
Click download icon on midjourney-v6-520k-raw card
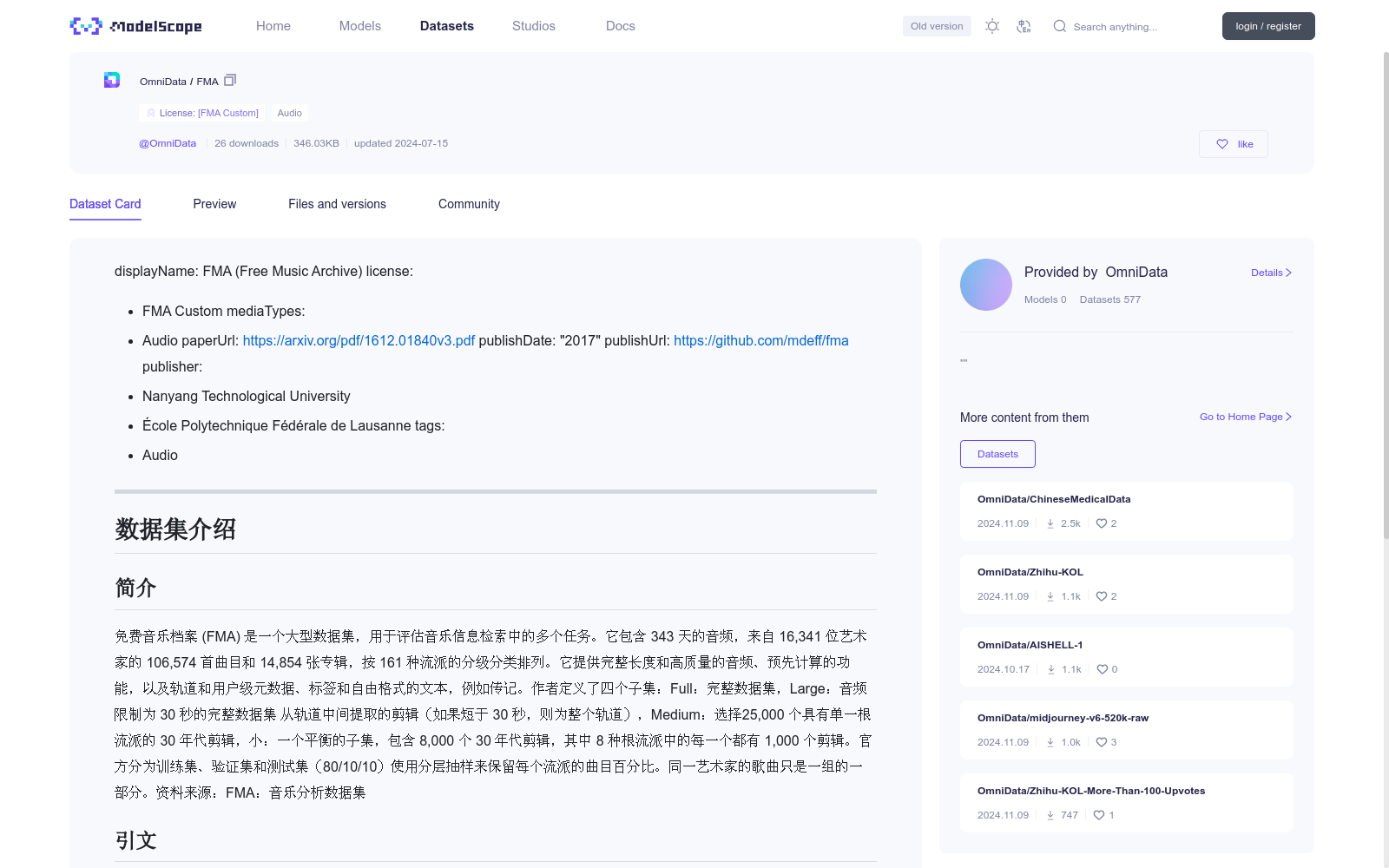(1050, 742)
